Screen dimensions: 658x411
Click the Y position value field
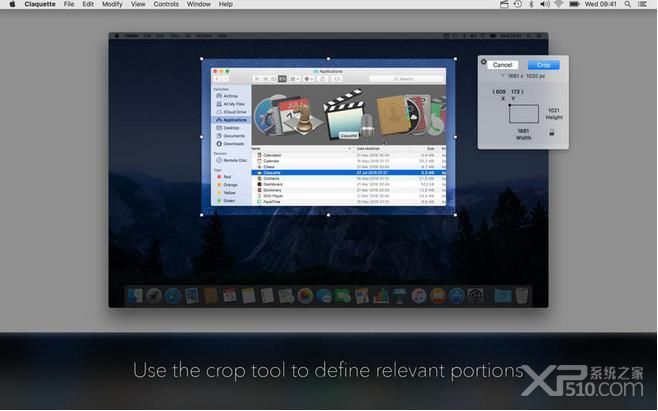[x=517, y=92]
